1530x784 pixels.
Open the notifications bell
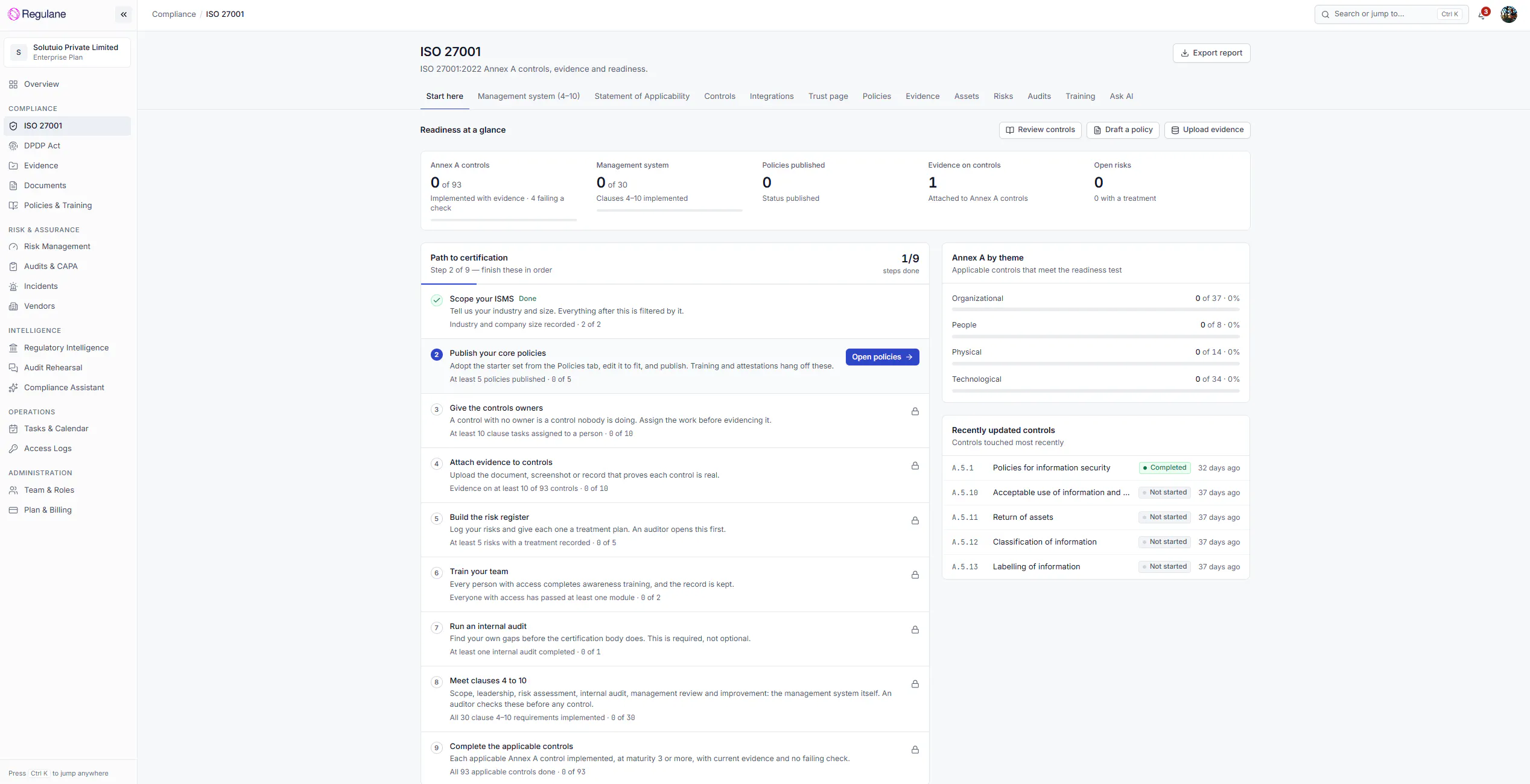[1482, 14]
